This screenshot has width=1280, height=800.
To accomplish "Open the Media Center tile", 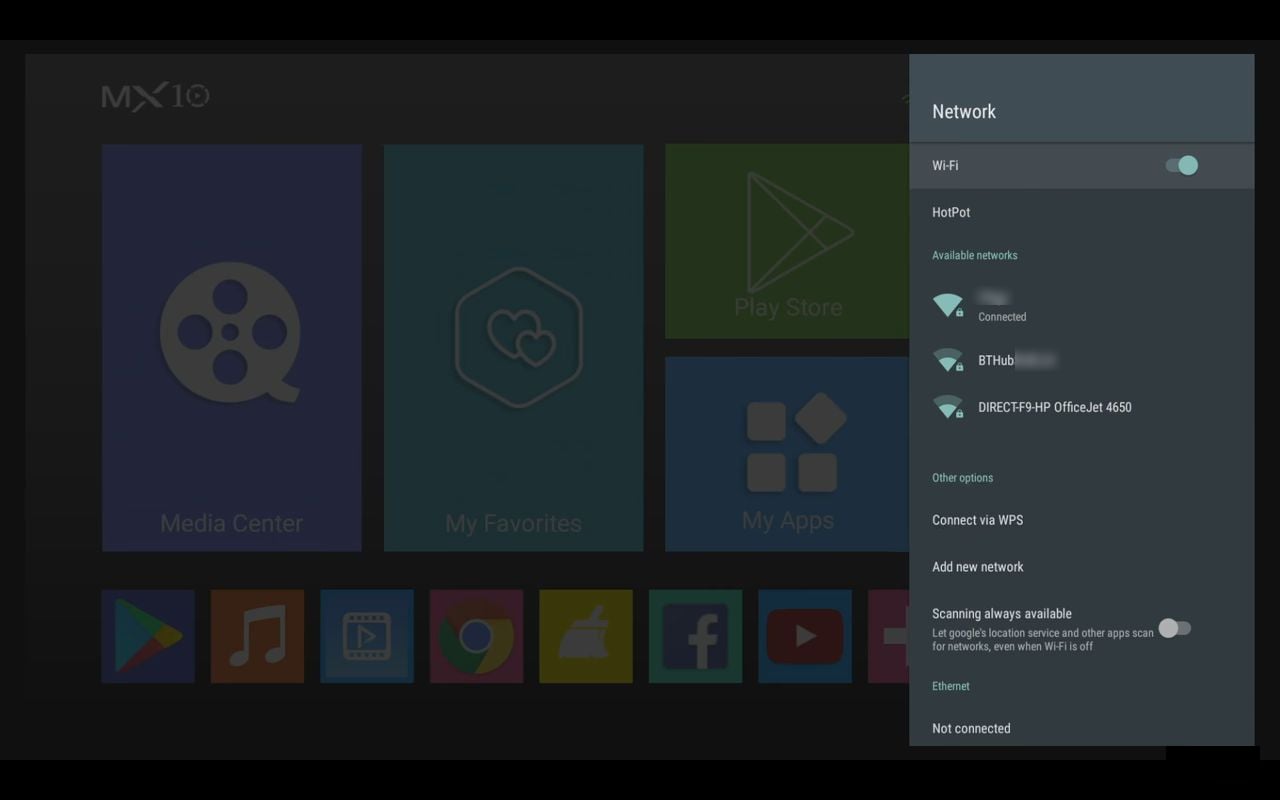I will (x=231, y=347).
